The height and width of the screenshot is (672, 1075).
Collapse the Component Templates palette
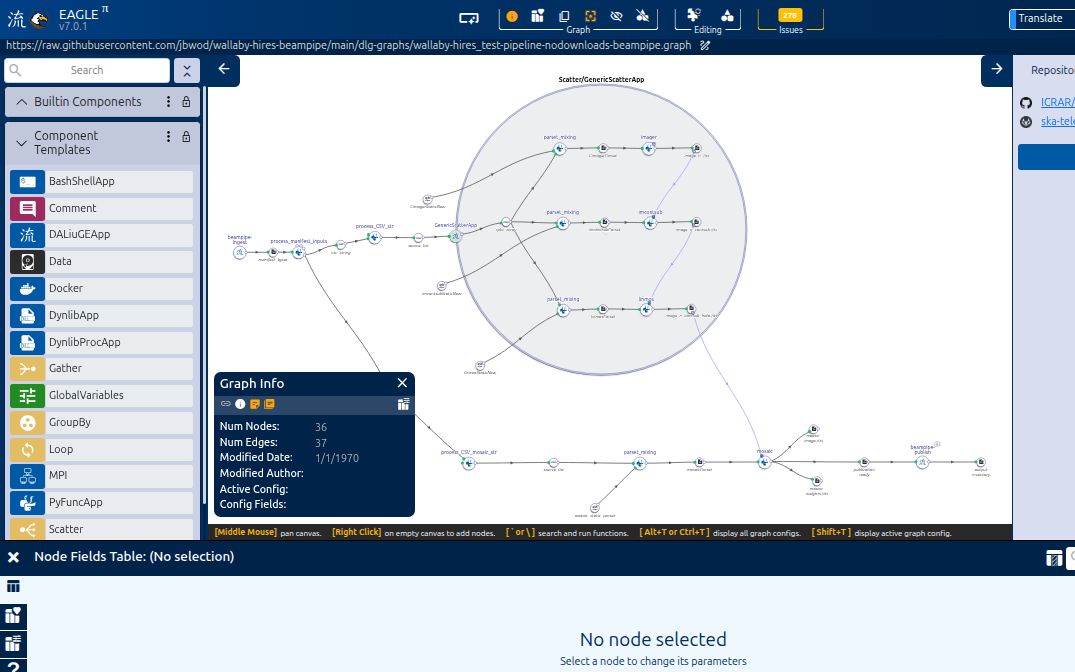coord(21,143)
